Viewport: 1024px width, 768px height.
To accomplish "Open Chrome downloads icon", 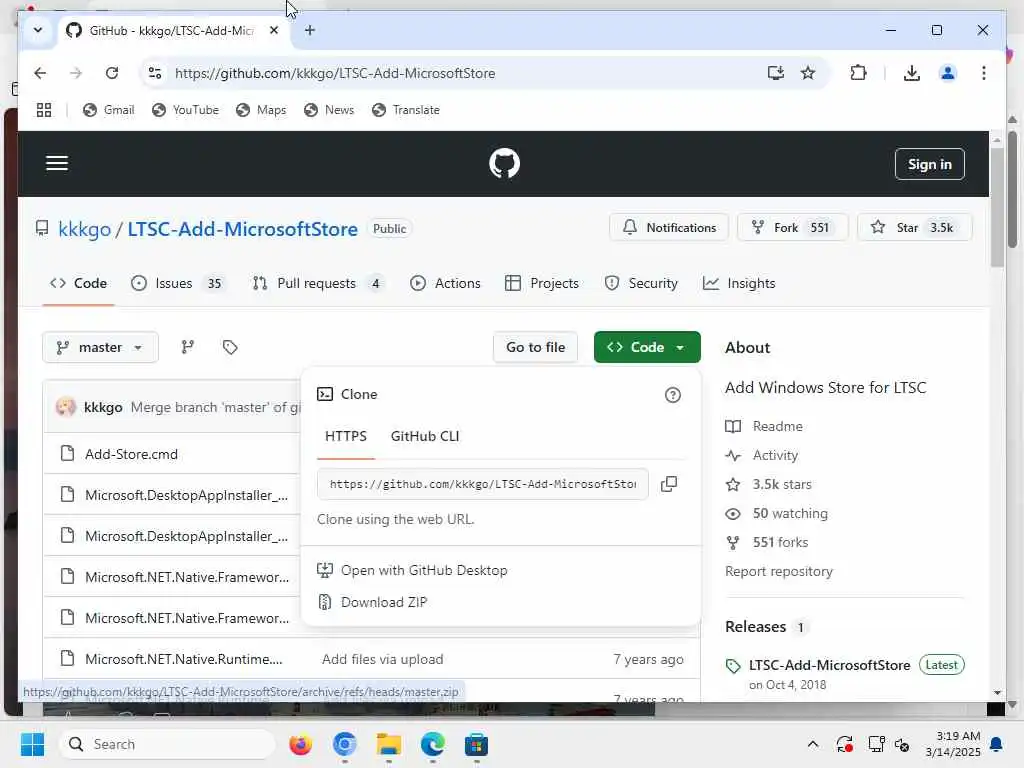I will point(912,73).
